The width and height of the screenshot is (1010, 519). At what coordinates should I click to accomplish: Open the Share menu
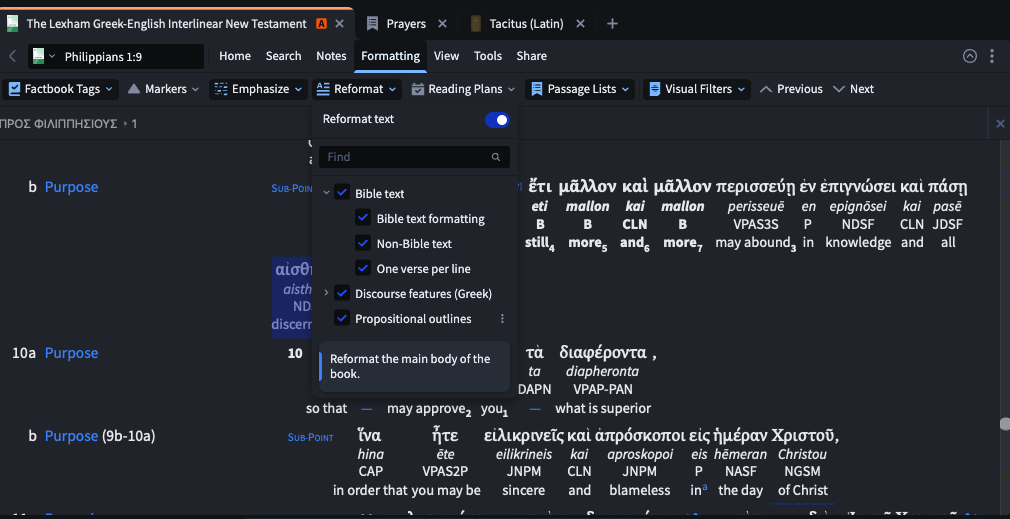[x=531, y=56]
